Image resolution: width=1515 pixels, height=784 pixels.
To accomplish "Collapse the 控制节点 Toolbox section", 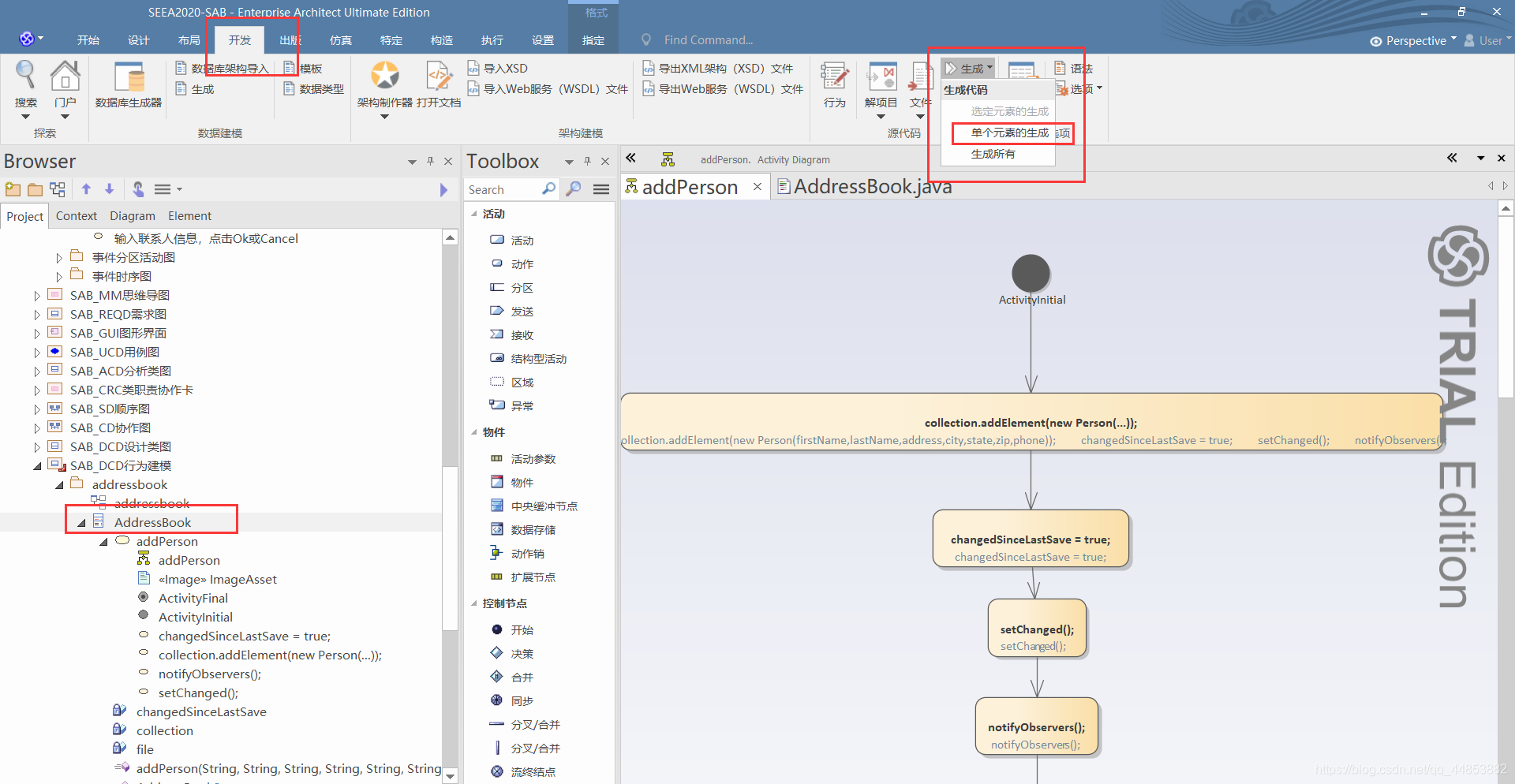I will coord(474,603).
